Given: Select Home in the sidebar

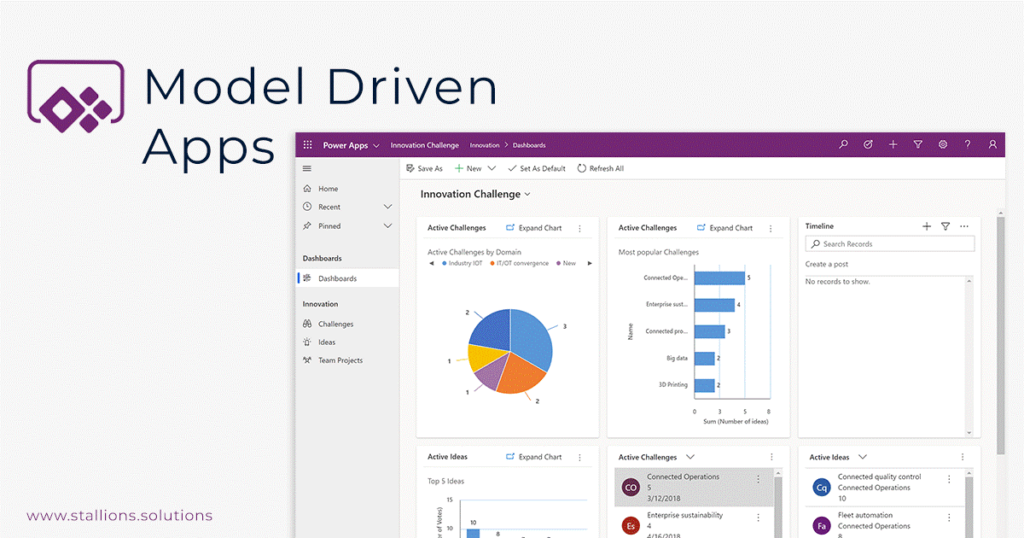Looking at the screenshot, I should tap(348, 188).
